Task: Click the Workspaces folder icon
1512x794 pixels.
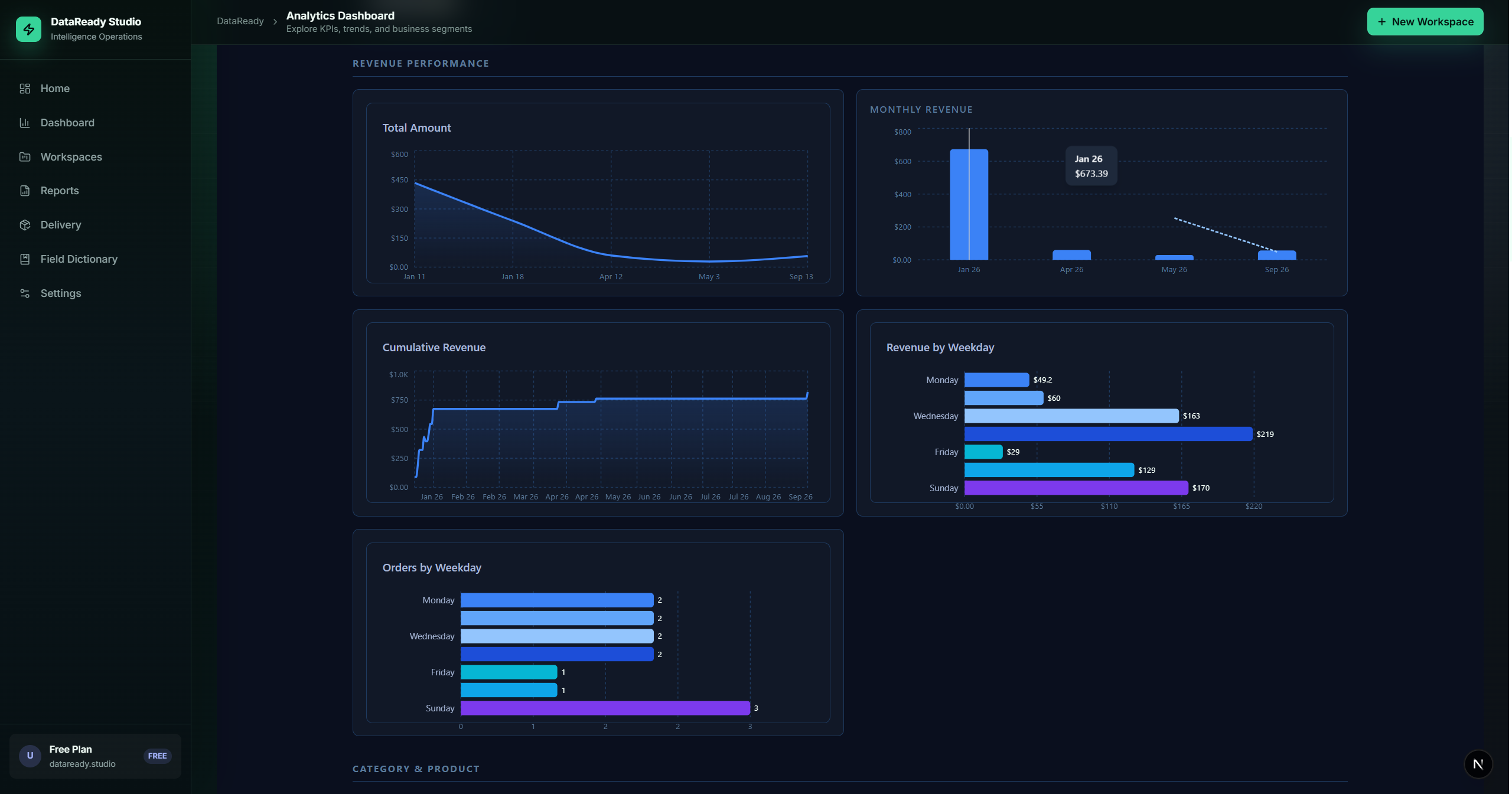Action: click(25, 157)
